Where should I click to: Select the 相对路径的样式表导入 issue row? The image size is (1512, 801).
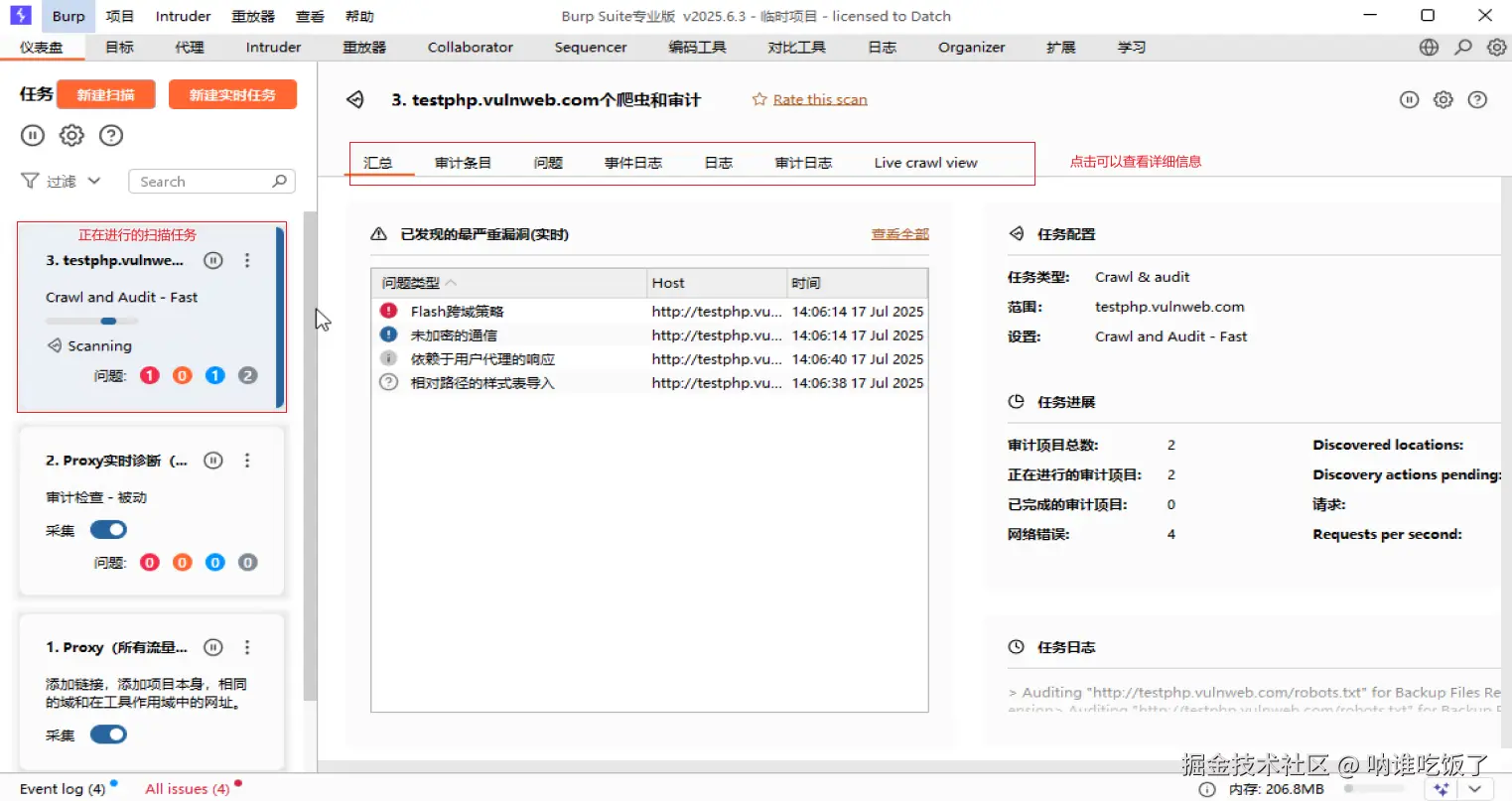click(650, 382)
